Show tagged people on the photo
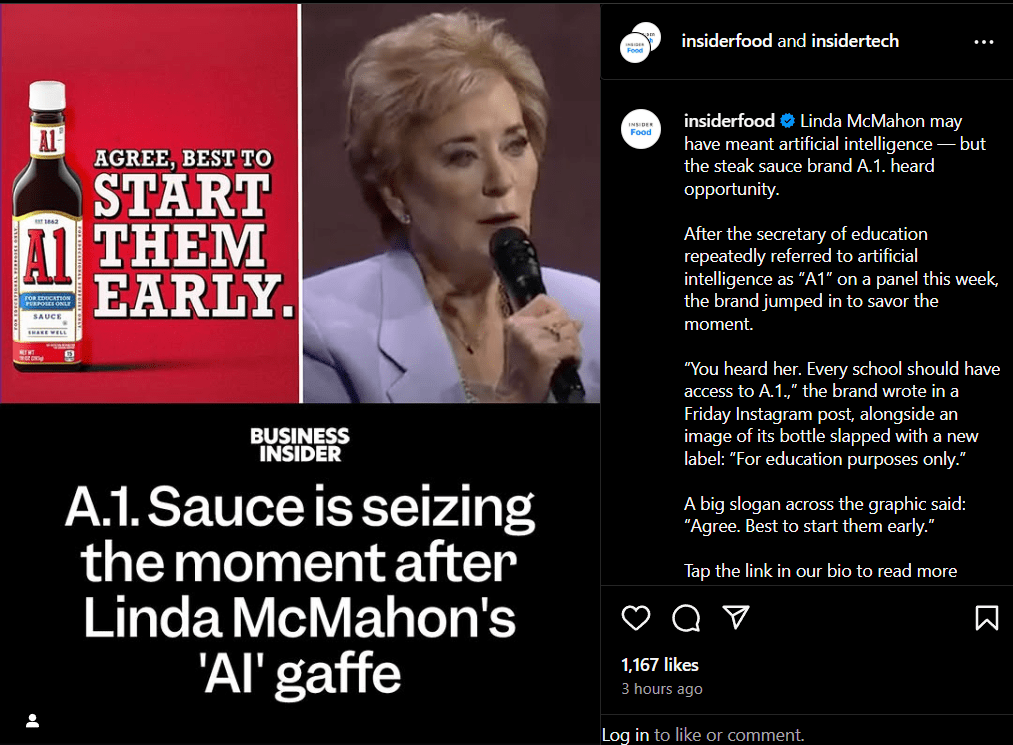1013x745 pixels. point(32,720)
